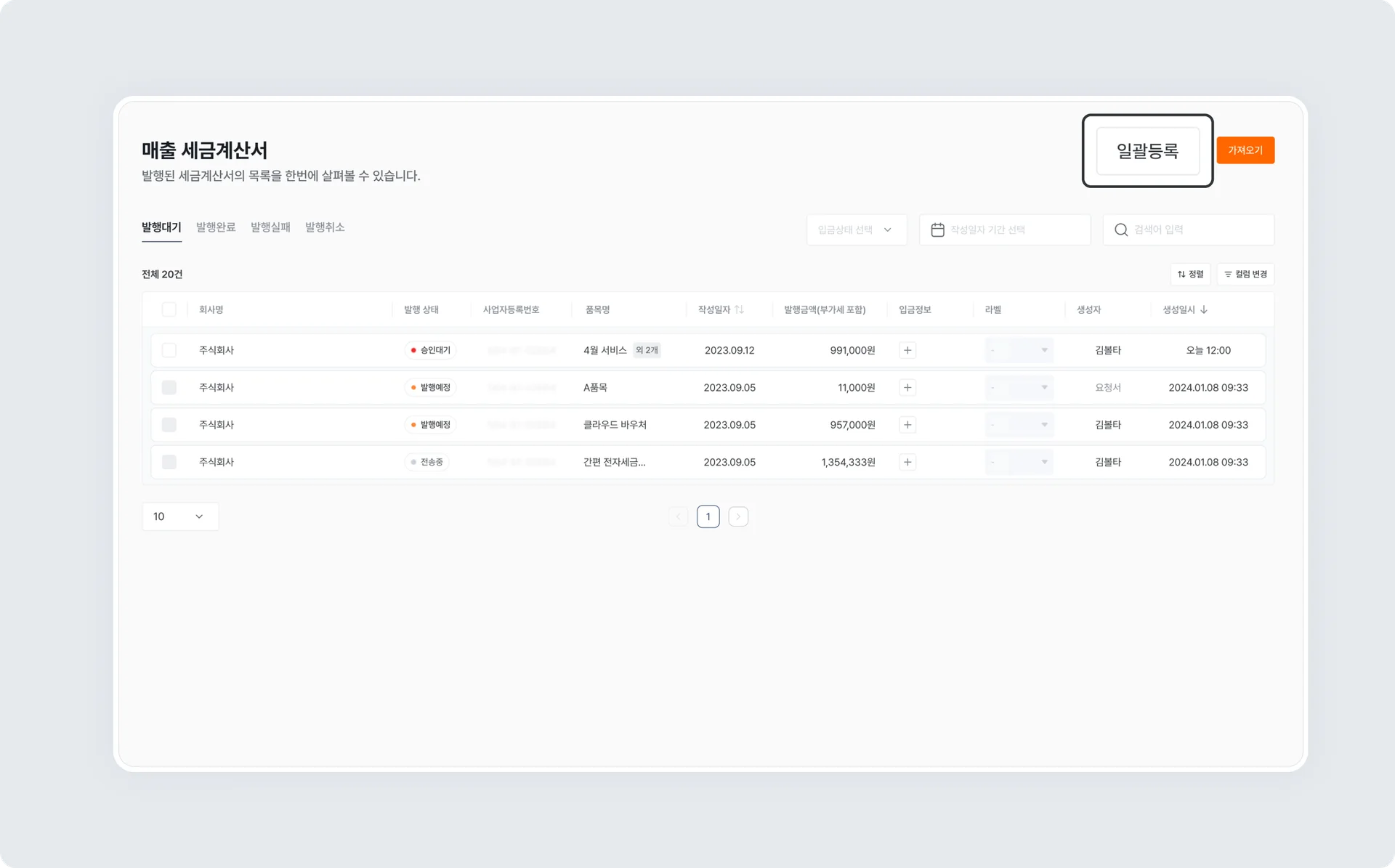Click plus icon in 4월 서비스 row
1395x868 pixels.
(907, 350)
